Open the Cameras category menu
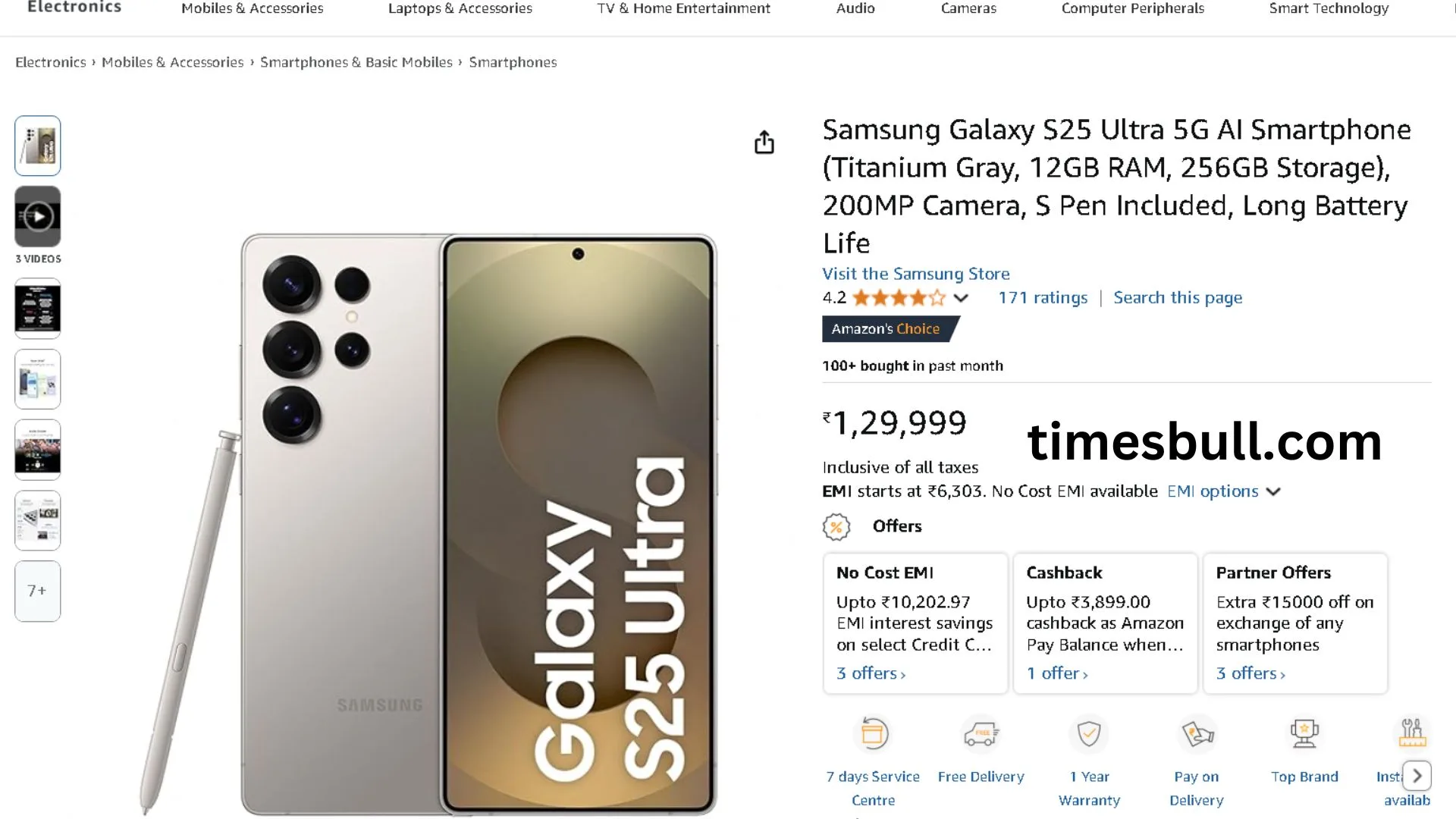Screen dimensions: 1456x819 click(x=968, y=8)
